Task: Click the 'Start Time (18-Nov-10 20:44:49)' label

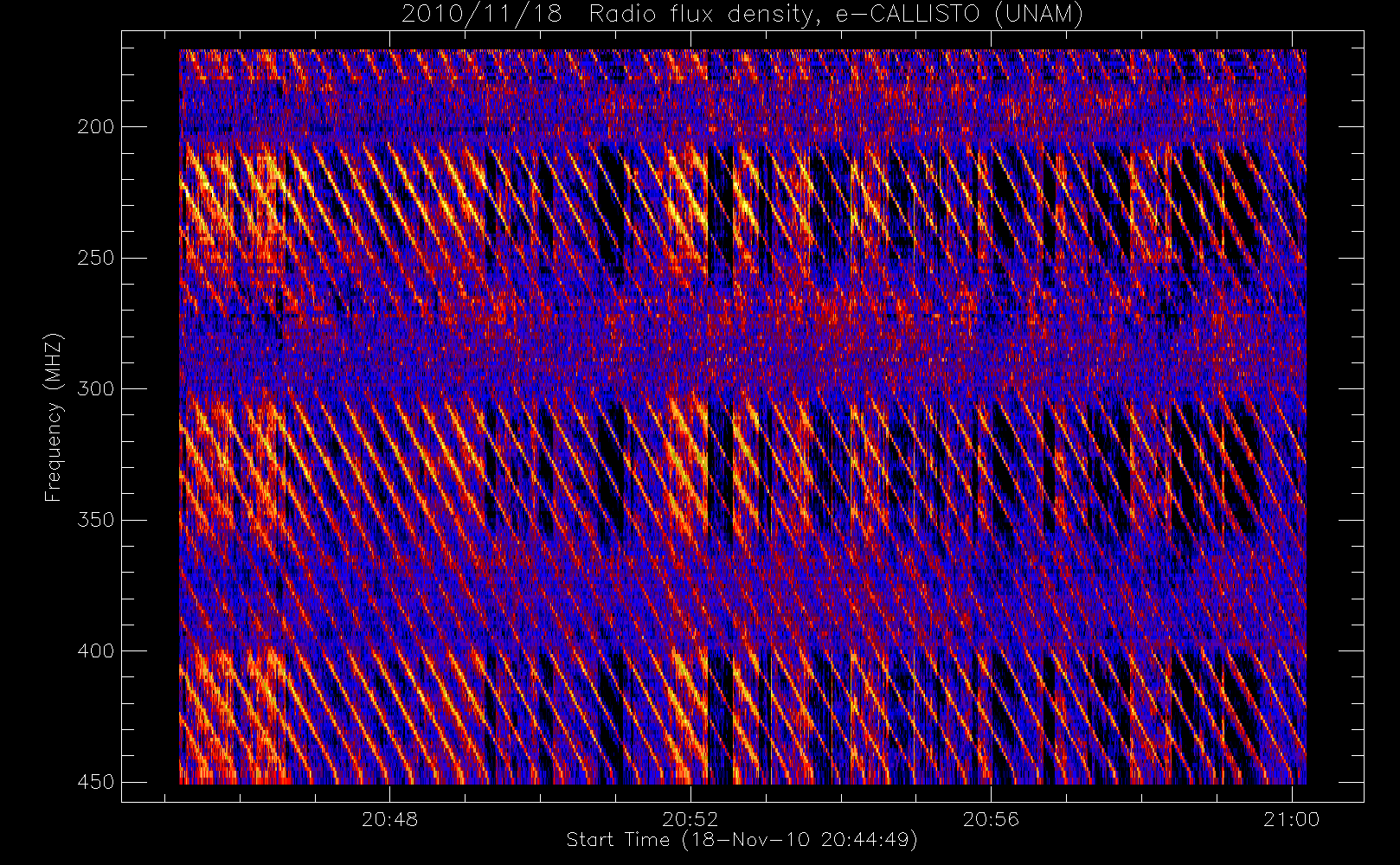Action: pyautogui.click(x=742, y=840)
